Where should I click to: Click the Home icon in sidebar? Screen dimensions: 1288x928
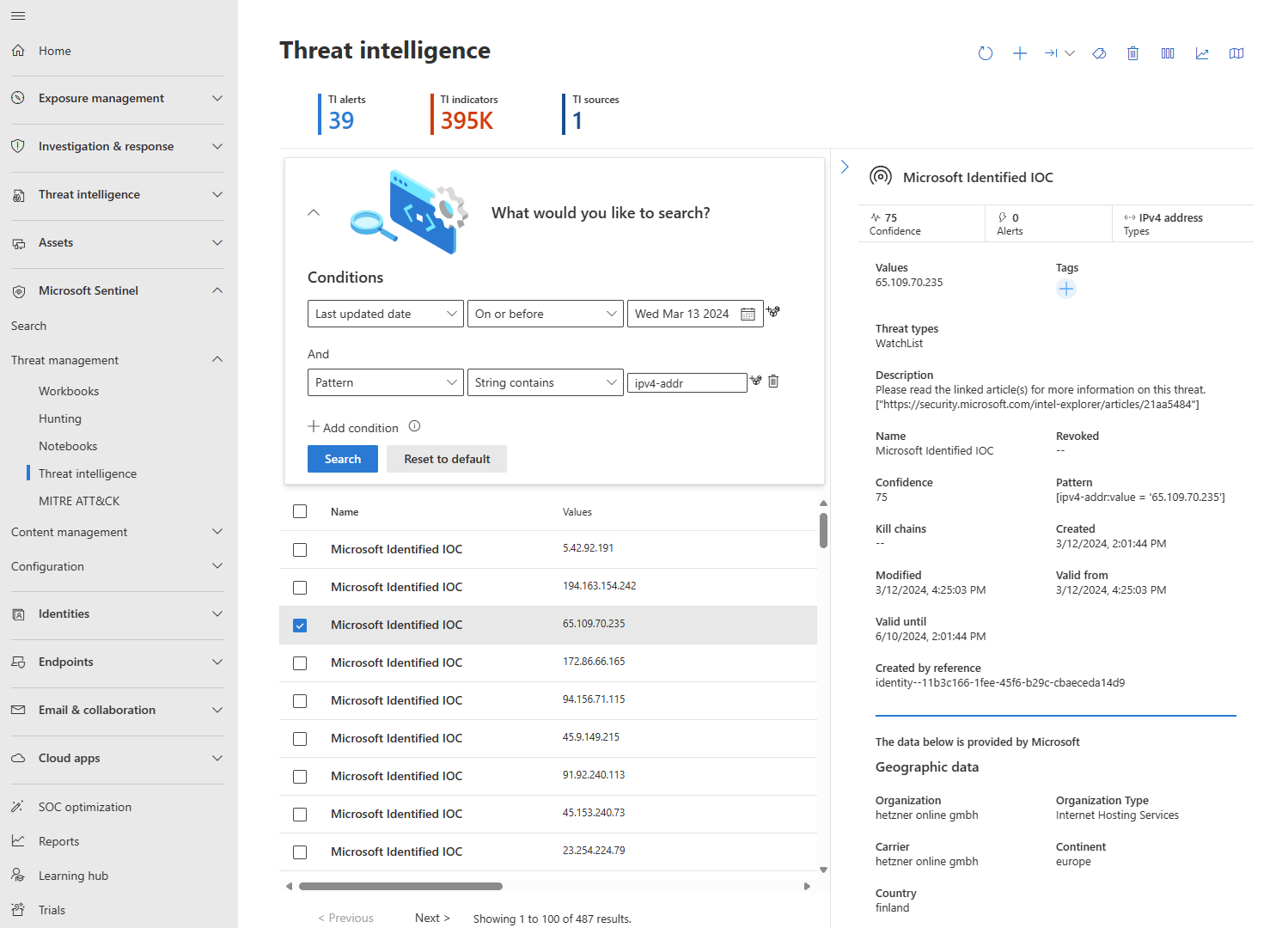18,51
